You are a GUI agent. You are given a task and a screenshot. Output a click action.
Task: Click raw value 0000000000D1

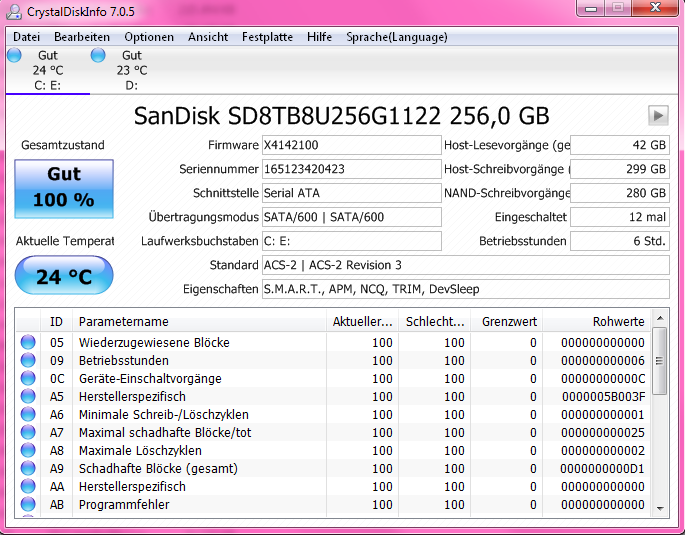pos(602,469)
